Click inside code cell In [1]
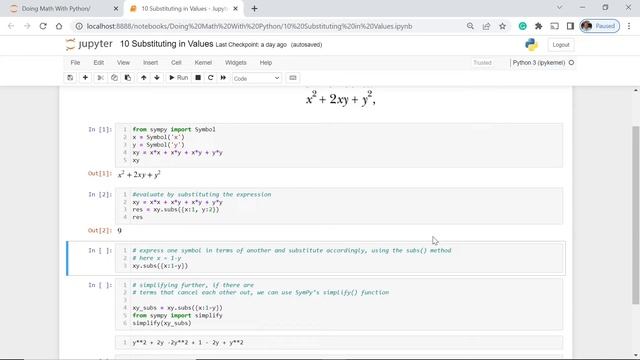This screenshot has width=640, height=360. pyautogui.click(x=339, y=145)
